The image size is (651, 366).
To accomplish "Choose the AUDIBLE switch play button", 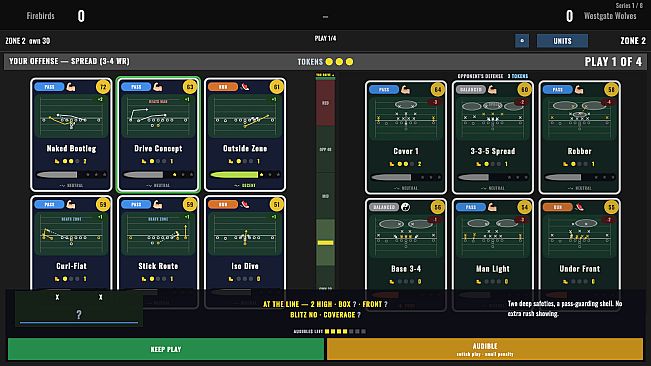I will [x=485, y=349].
